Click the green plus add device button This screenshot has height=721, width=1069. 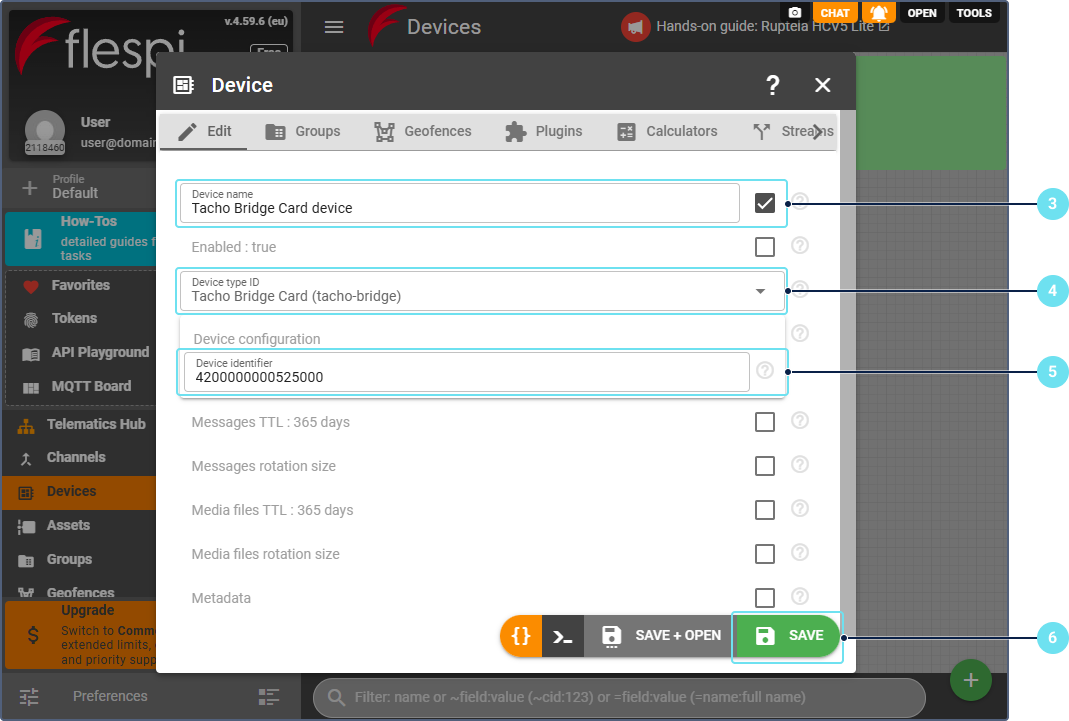970,680
